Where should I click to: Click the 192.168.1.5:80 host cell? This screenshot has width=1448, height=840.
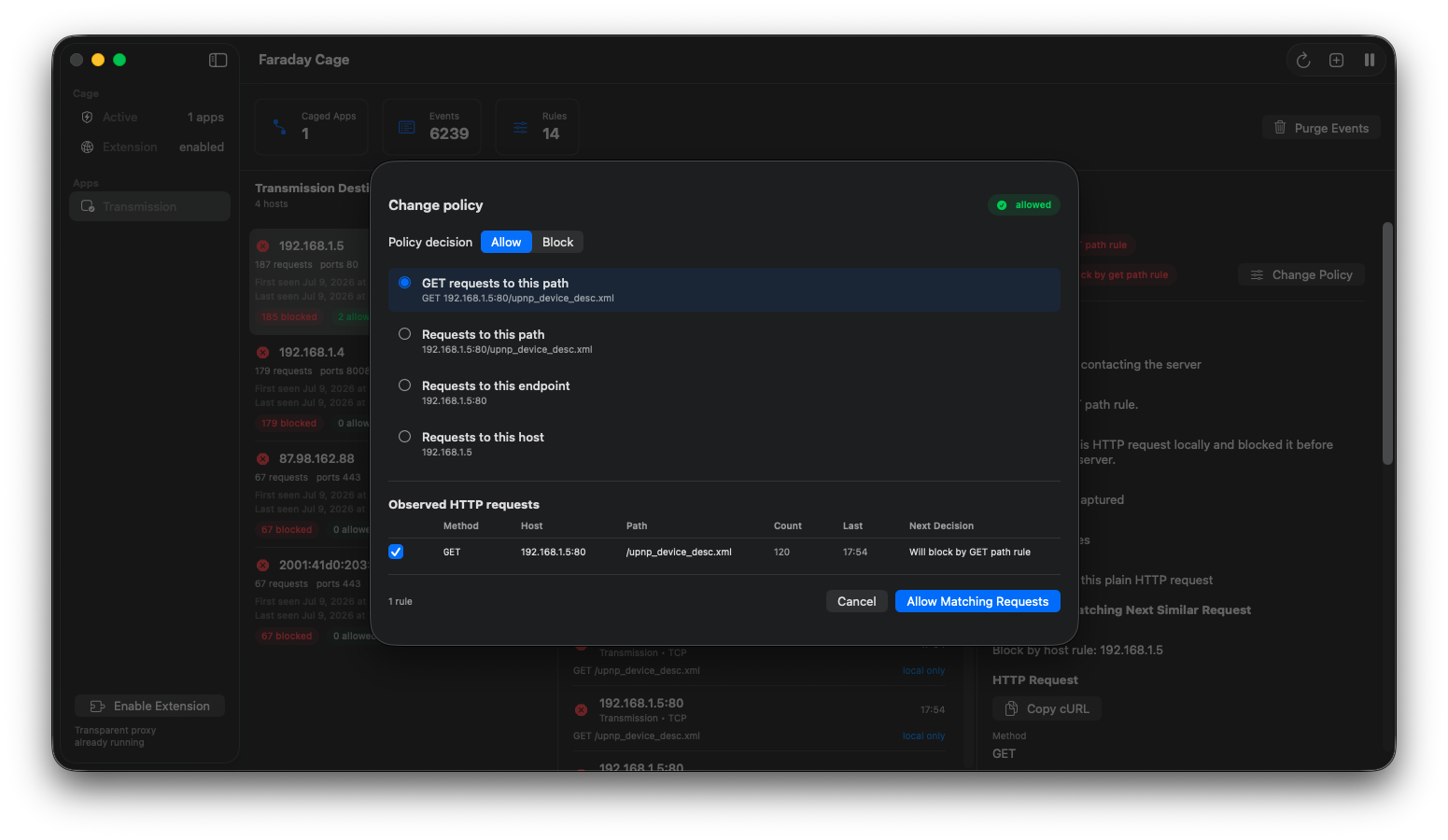point(553,553)
